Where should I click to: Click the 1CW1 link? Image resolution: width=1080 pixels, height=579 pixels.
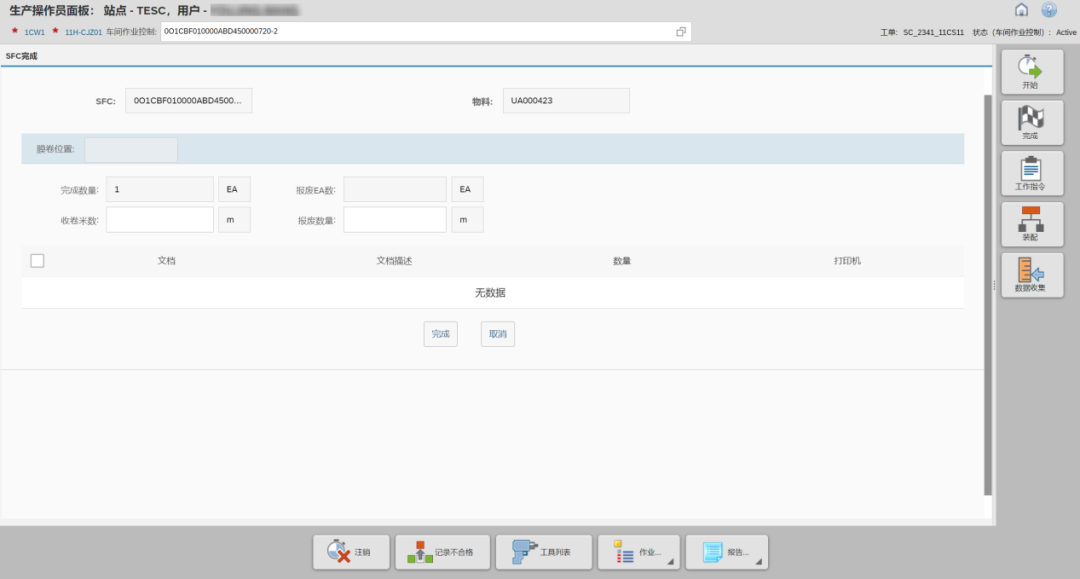(x=34, y=32)
